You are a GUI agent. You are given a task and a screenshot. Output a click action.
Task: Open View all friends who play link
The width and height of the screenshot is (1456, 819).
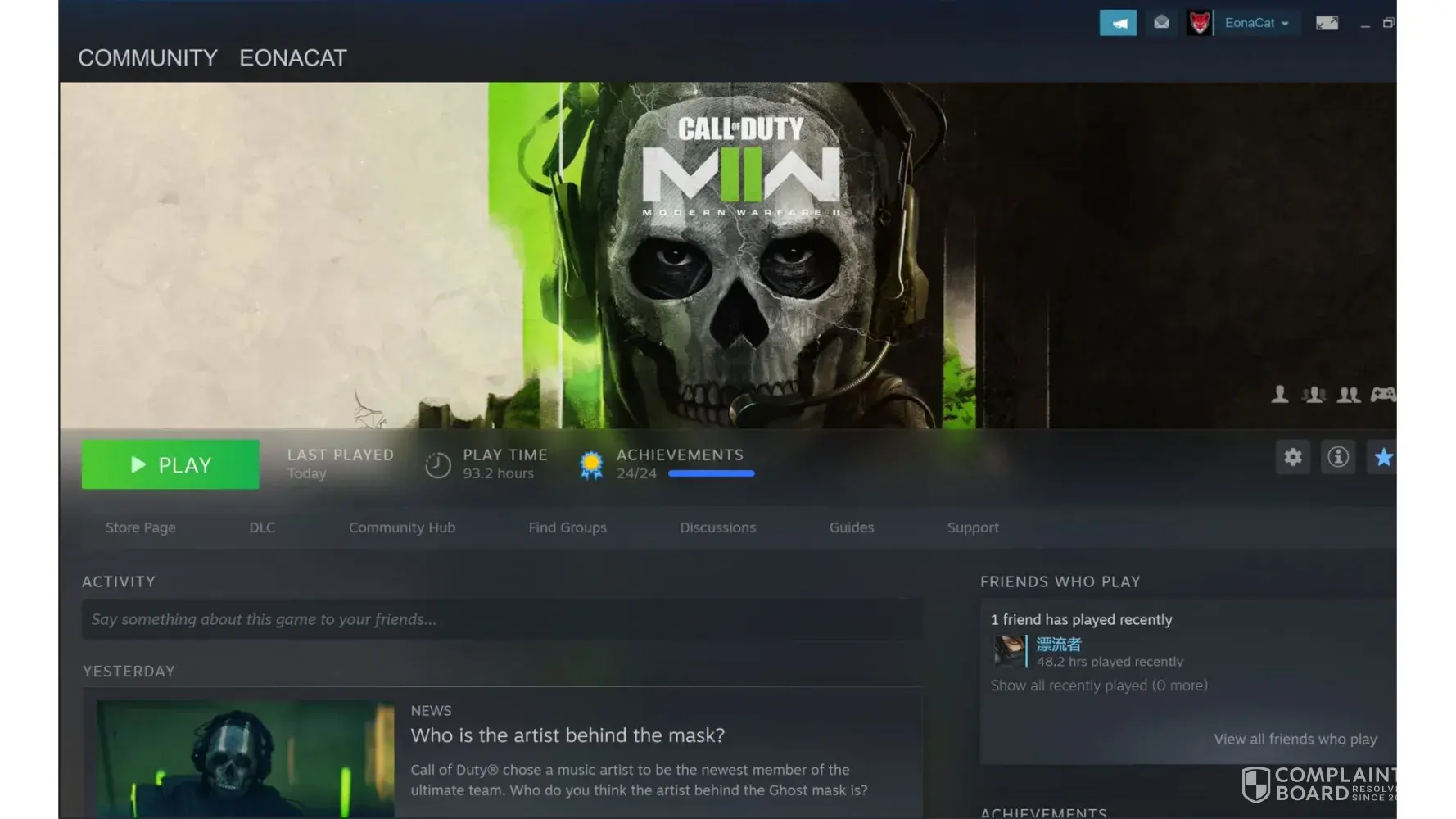click(1295, 739)
